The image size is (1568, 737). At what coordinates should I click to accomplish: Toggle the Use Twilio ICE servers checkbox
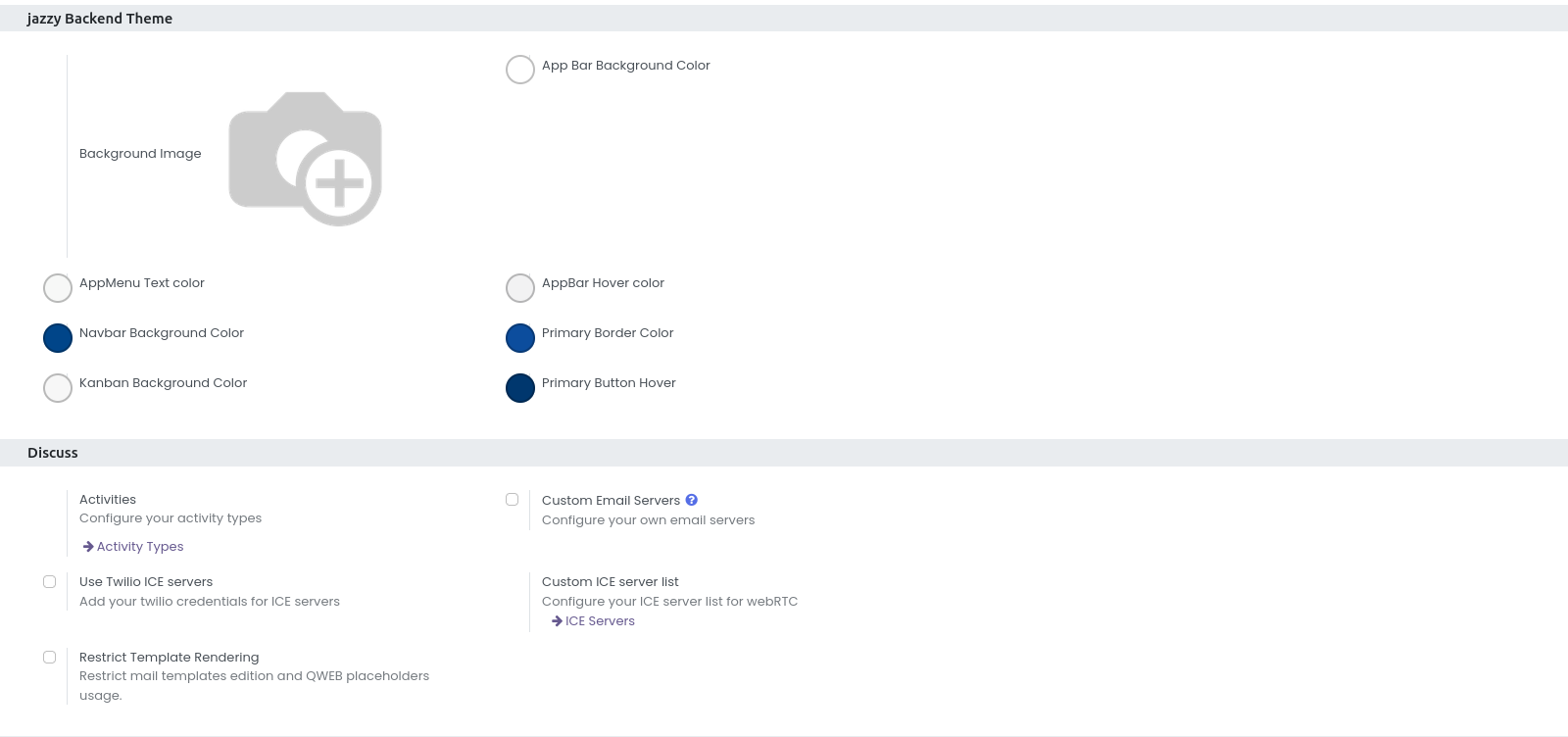pos(49,582)
